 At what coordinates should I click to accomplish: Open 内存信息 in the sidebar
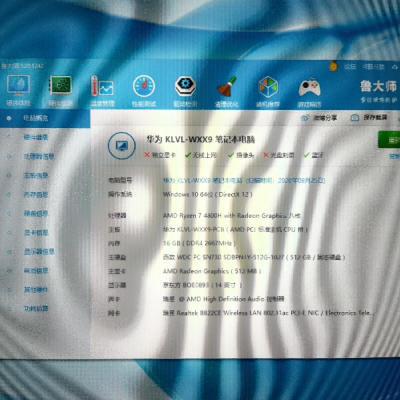pyautogui.click(x=36, y=194)
